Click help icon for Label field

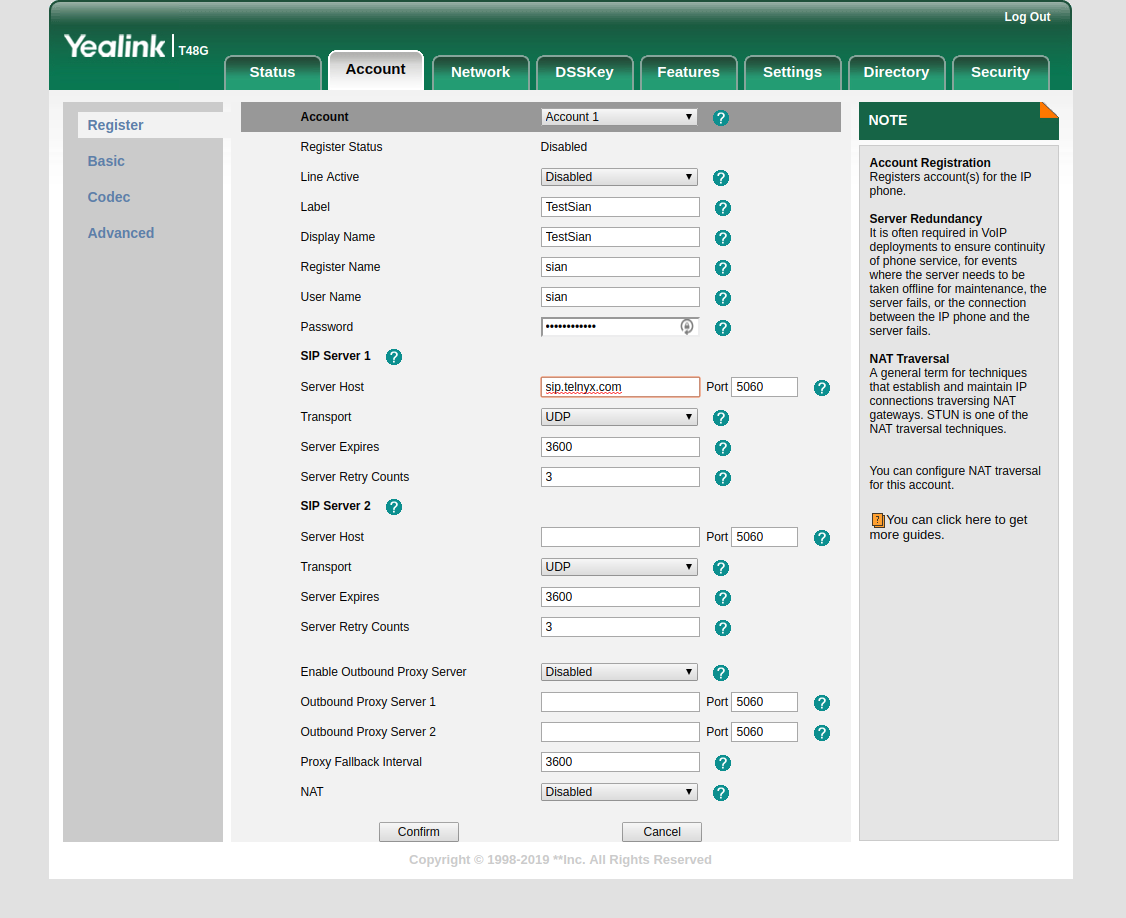[723, 208]
